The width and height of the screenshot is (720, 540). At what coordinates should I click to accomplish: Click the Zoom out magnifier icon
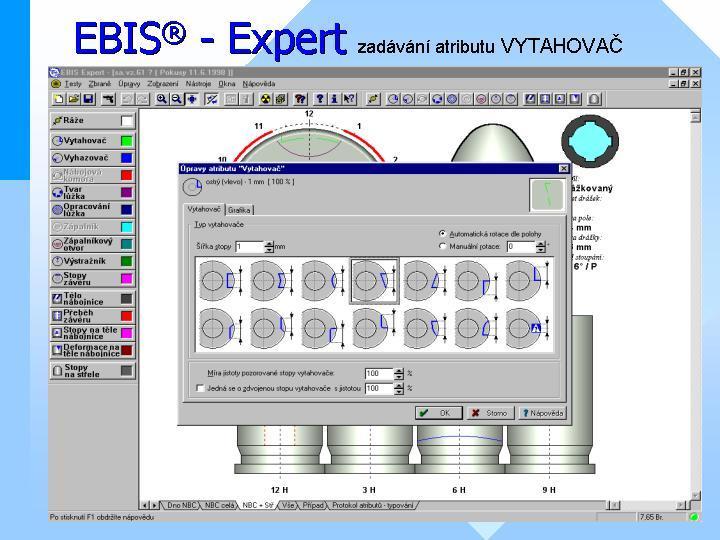[176, 99]
